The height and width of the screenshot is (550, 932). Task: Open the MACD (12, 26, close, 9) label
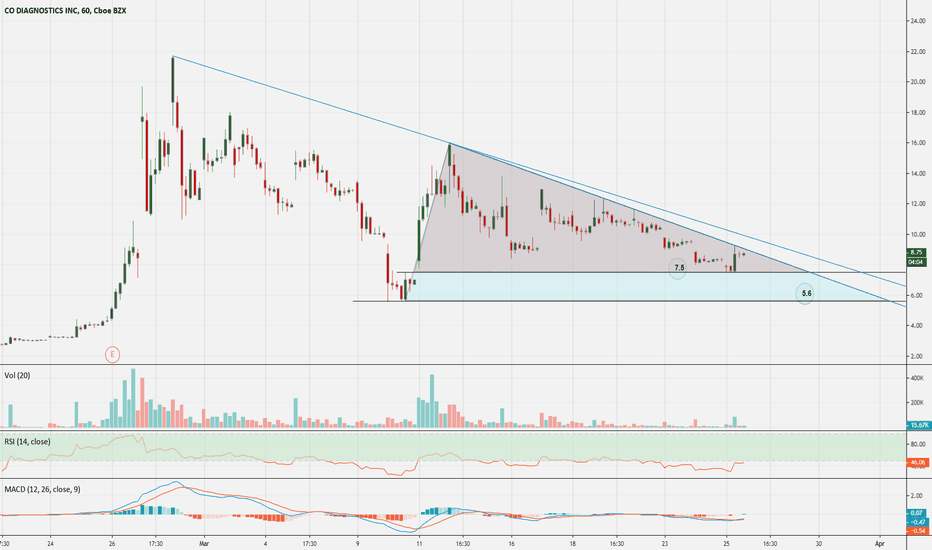click(42, 489)
